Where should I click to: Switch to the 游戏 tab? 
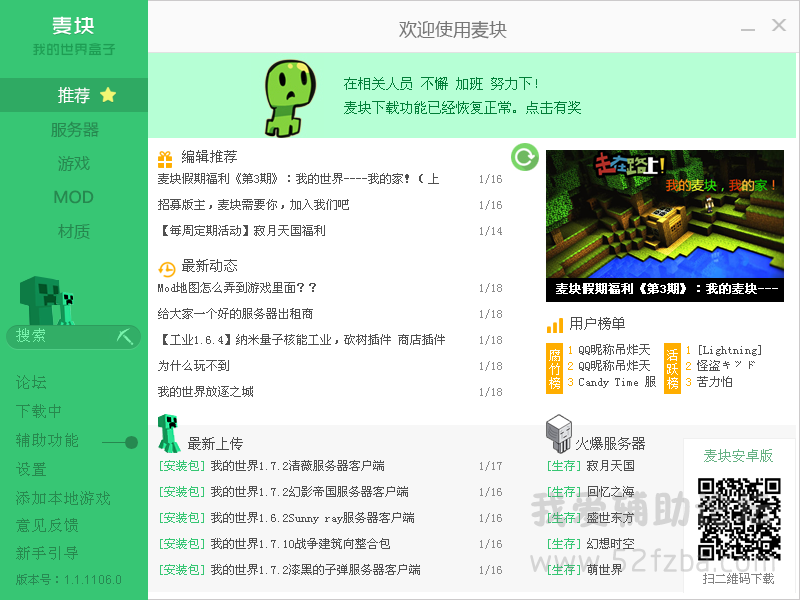point(74,163)
